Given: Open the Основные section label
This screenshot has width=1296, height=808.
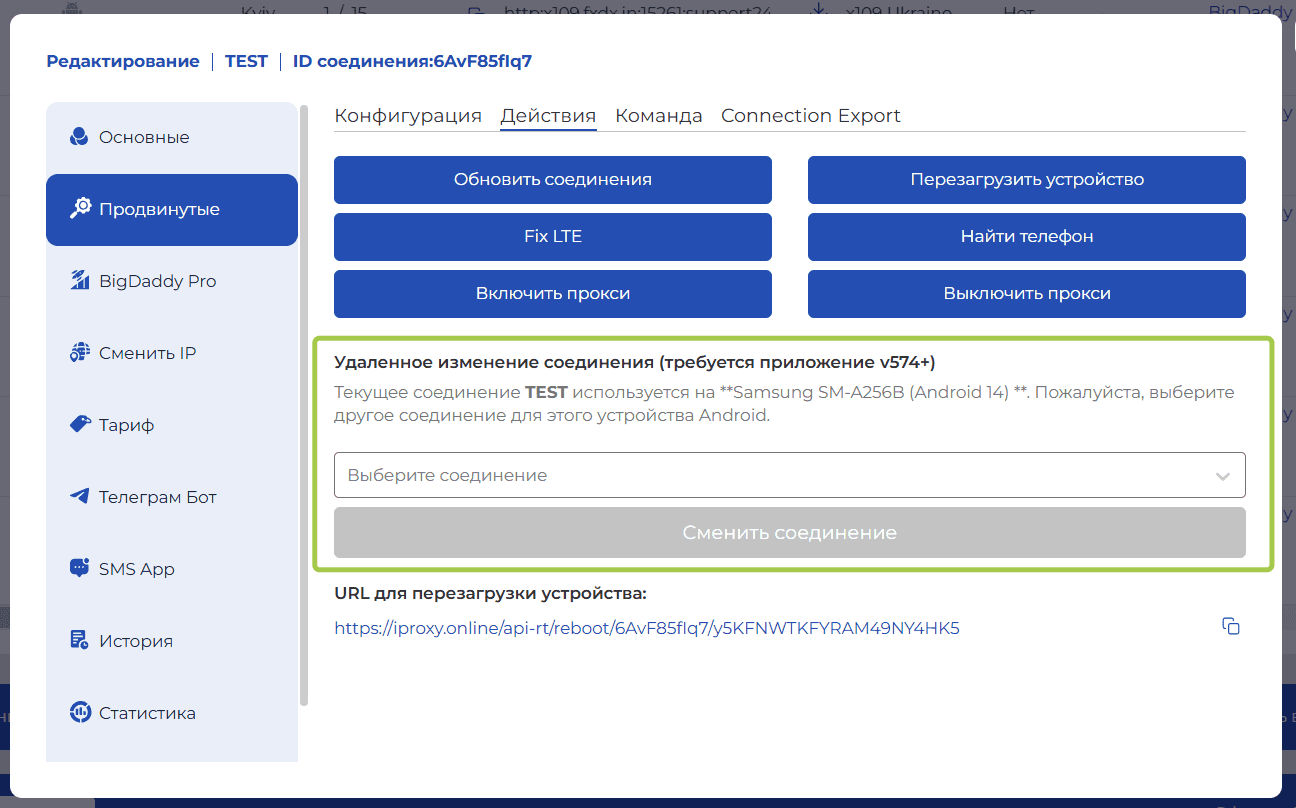Looking at the screenshot, I should point(144,137).
